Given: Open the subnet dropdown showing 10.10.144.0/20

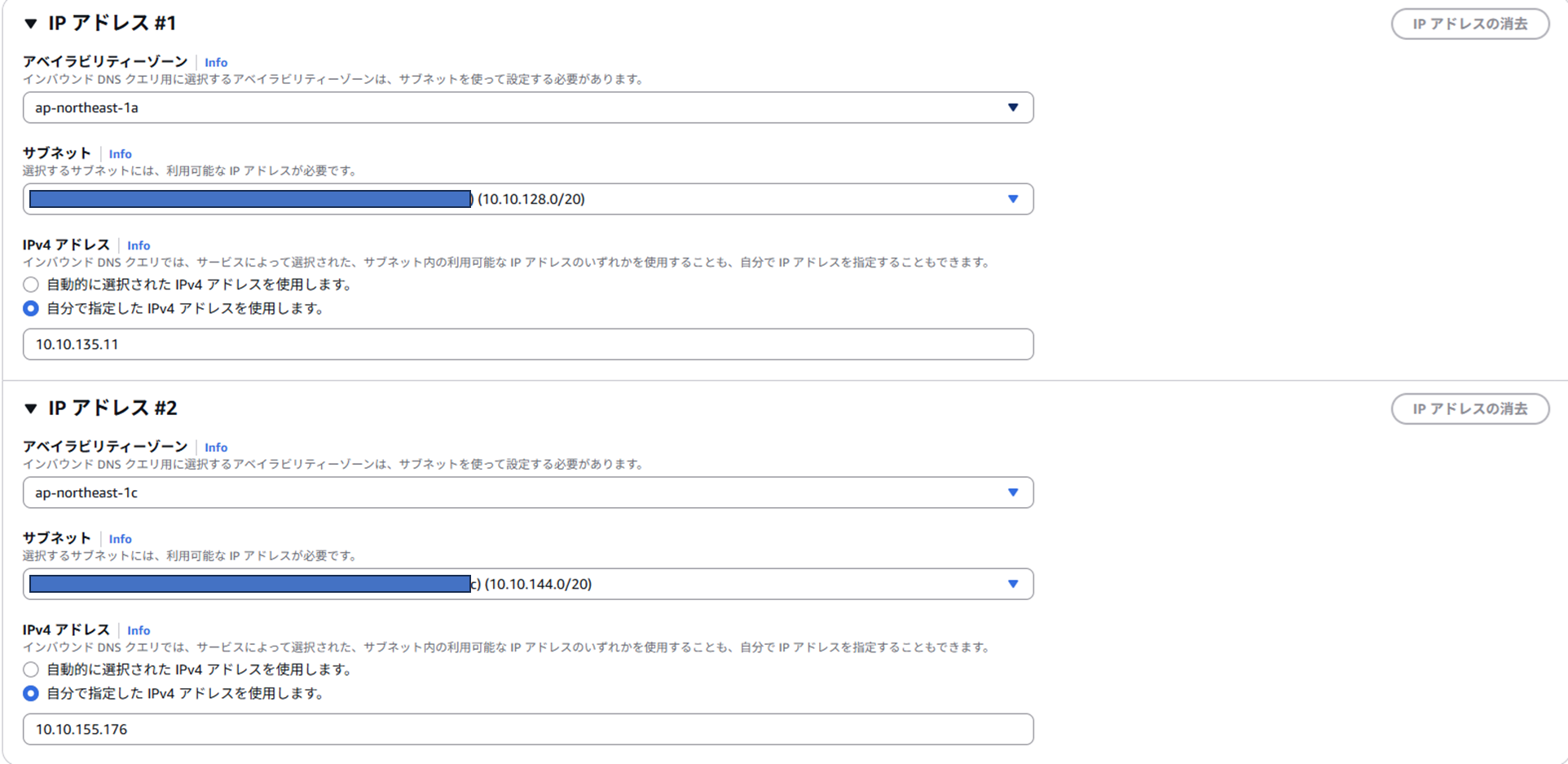Looking at the screenshot, I should pyautogui.click(x=528, y=584).
